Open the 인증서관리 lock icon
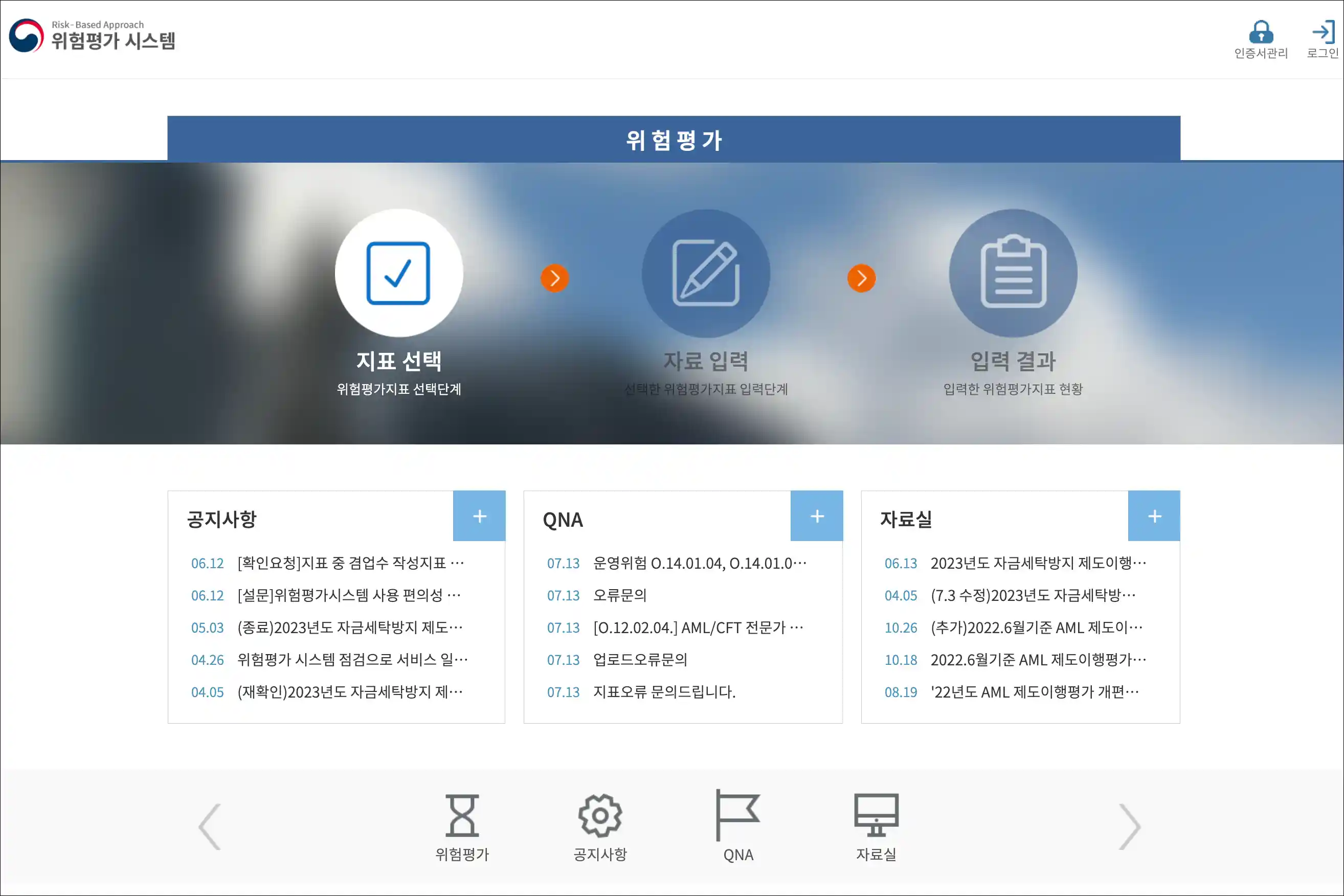The height and width of the screenshot is (896, 1344). pos(1261,32)
